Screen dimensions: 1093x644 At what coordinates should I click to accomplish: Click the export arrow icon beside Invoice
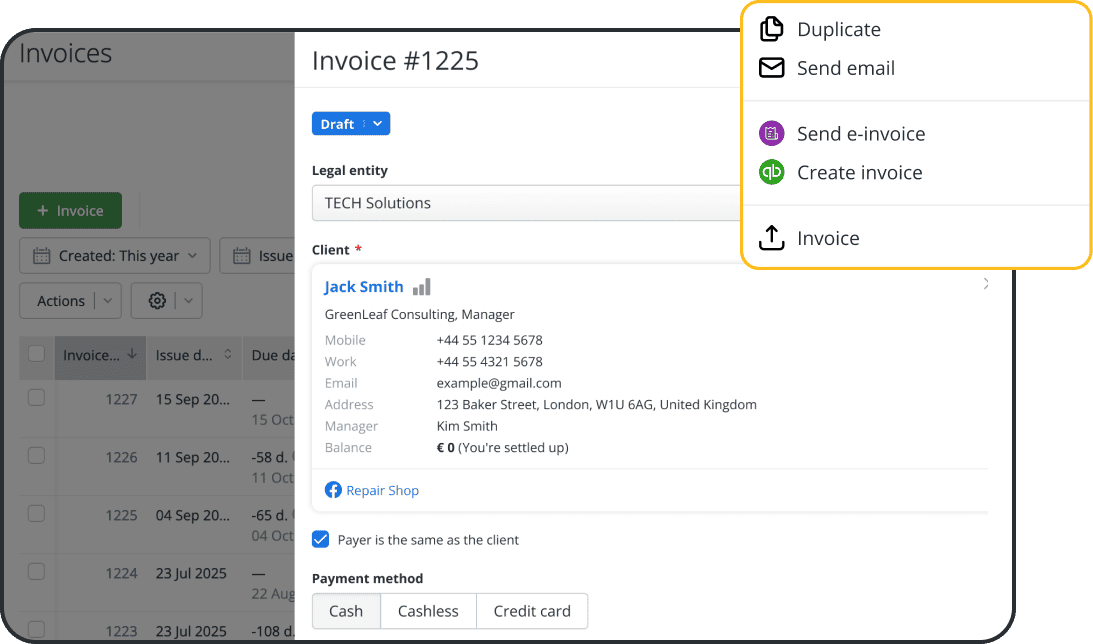pos(771,238)
